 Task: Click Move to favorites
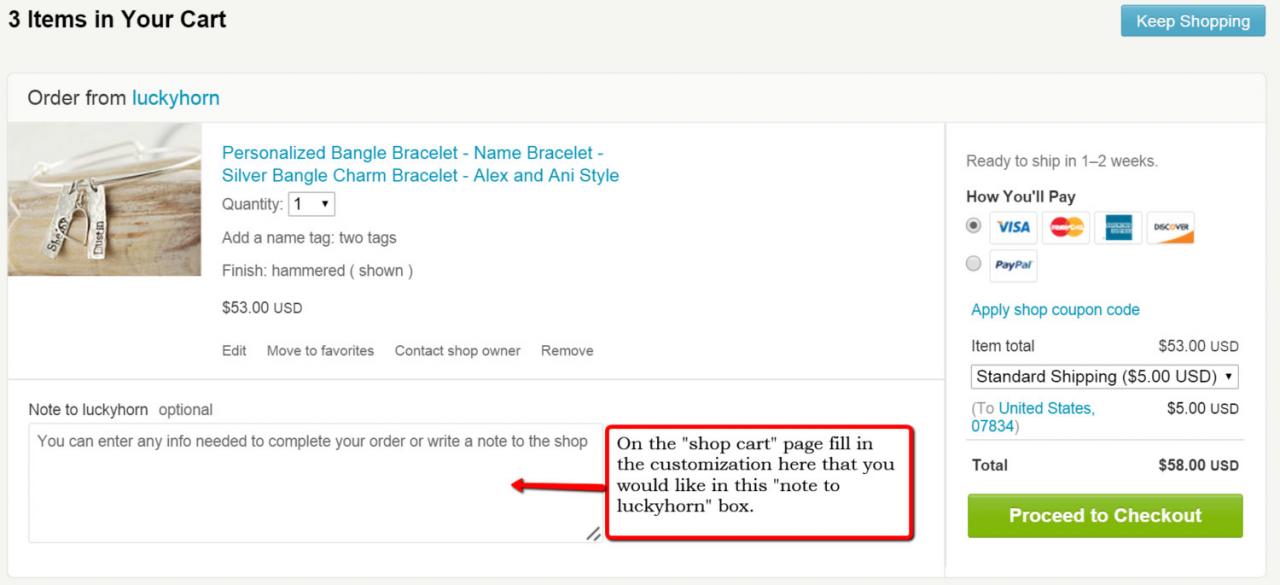click(x=320, y=351)
